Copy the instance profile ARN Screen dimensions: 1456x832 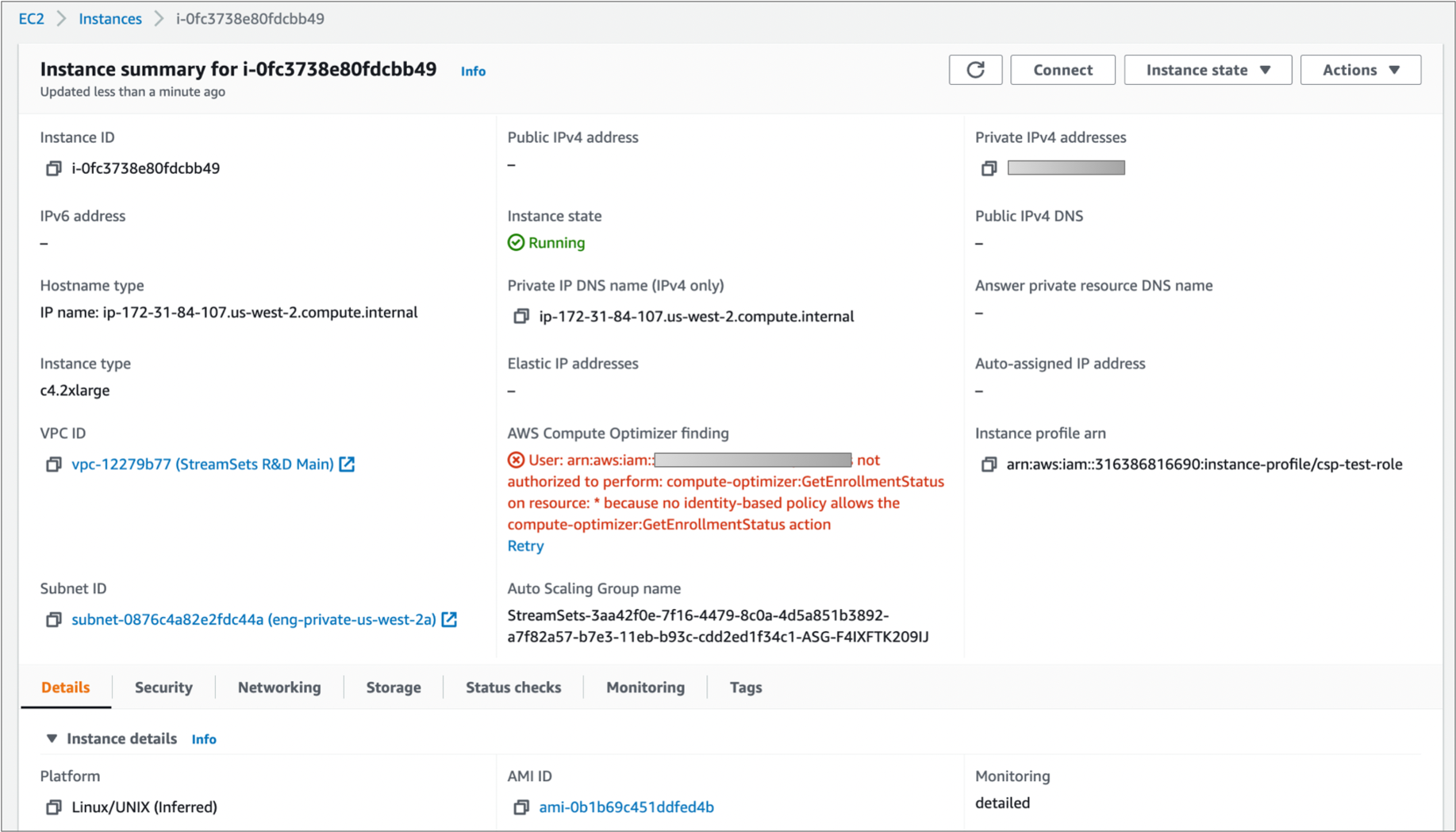click(x=989, y=464)
